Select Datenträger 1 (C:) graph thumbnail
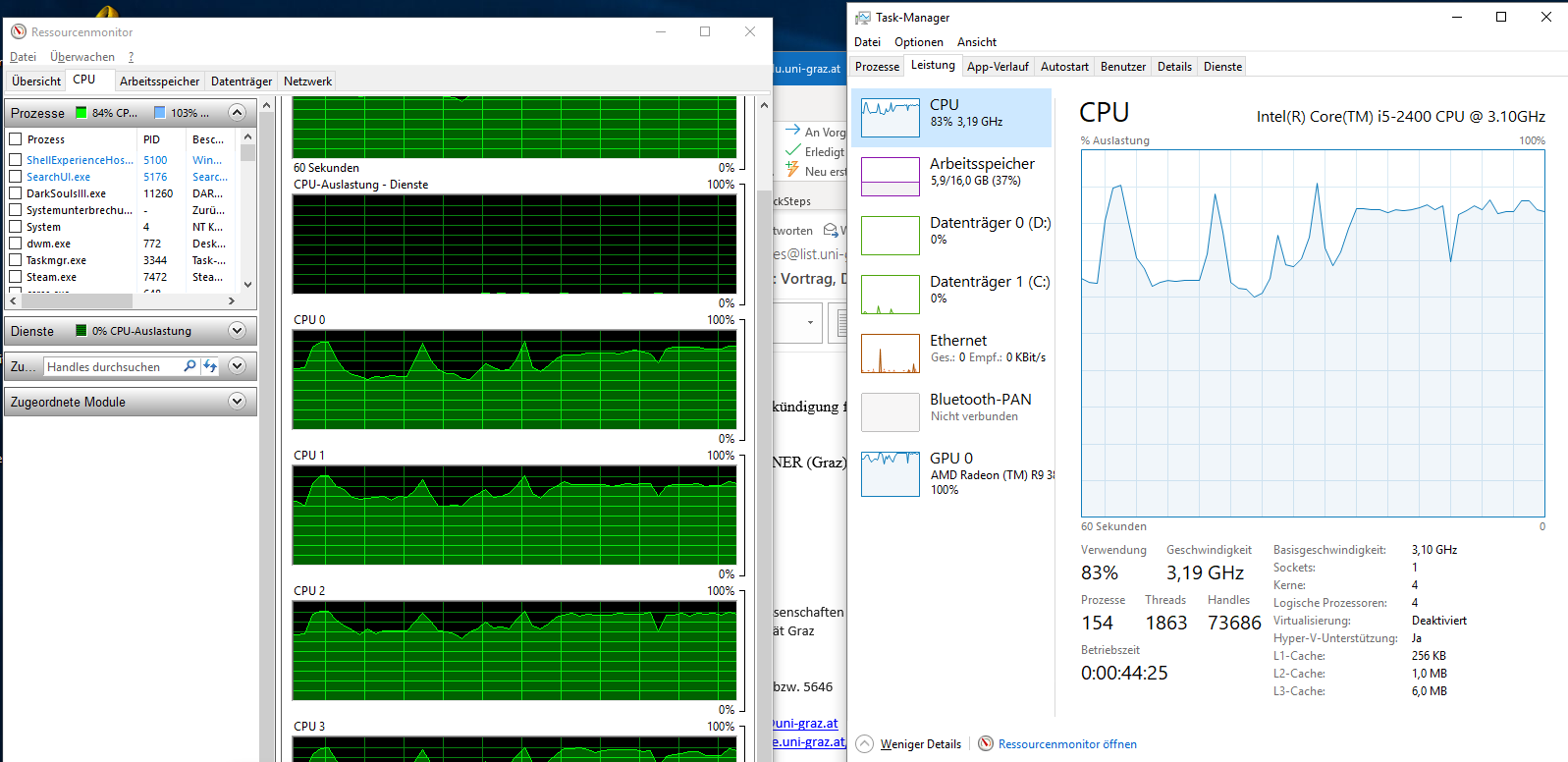Screen dimensions: 1568x762 point(891,295)
